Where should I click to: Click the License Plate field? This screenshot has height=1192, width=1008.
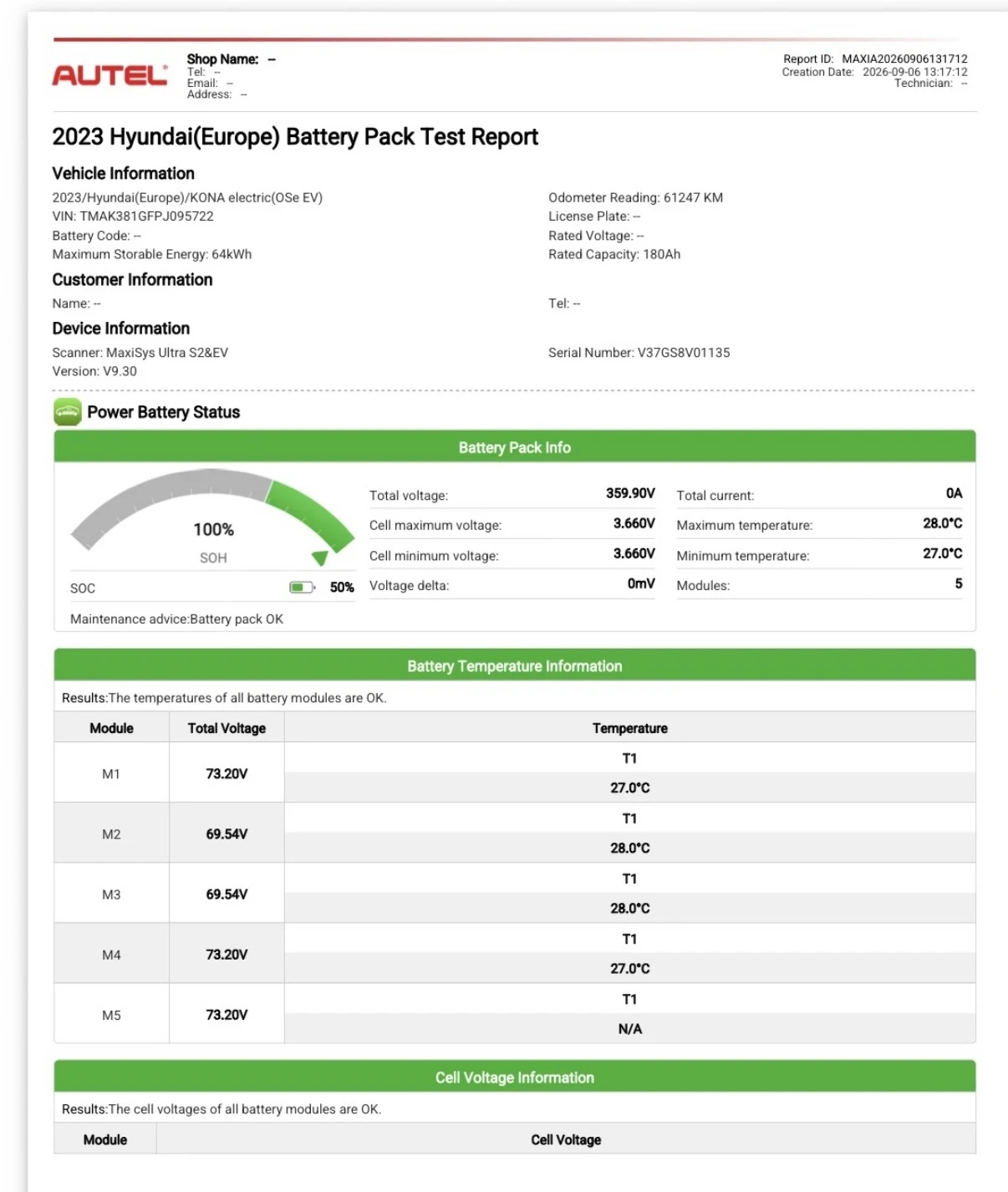point(594,216)
